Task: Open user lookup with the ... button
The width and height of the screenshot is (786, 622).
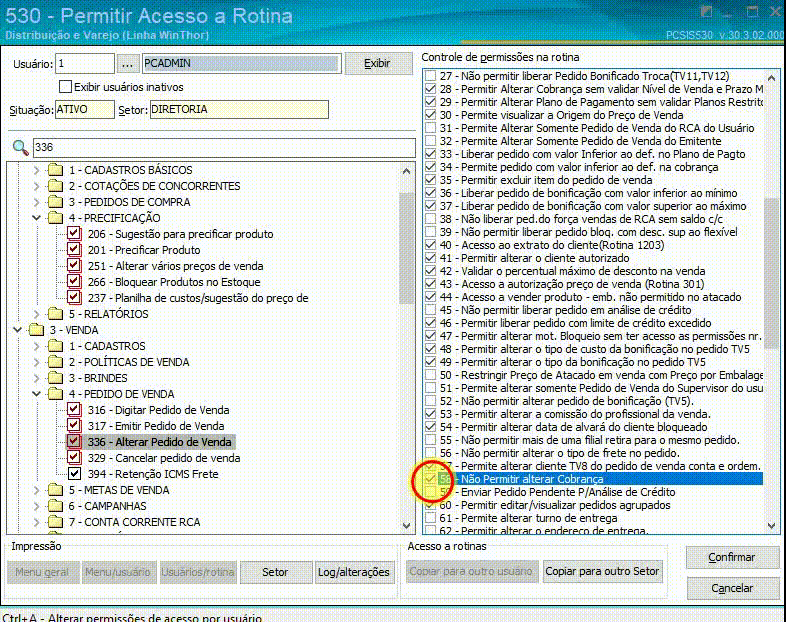Action: click(x=127, y=64)
